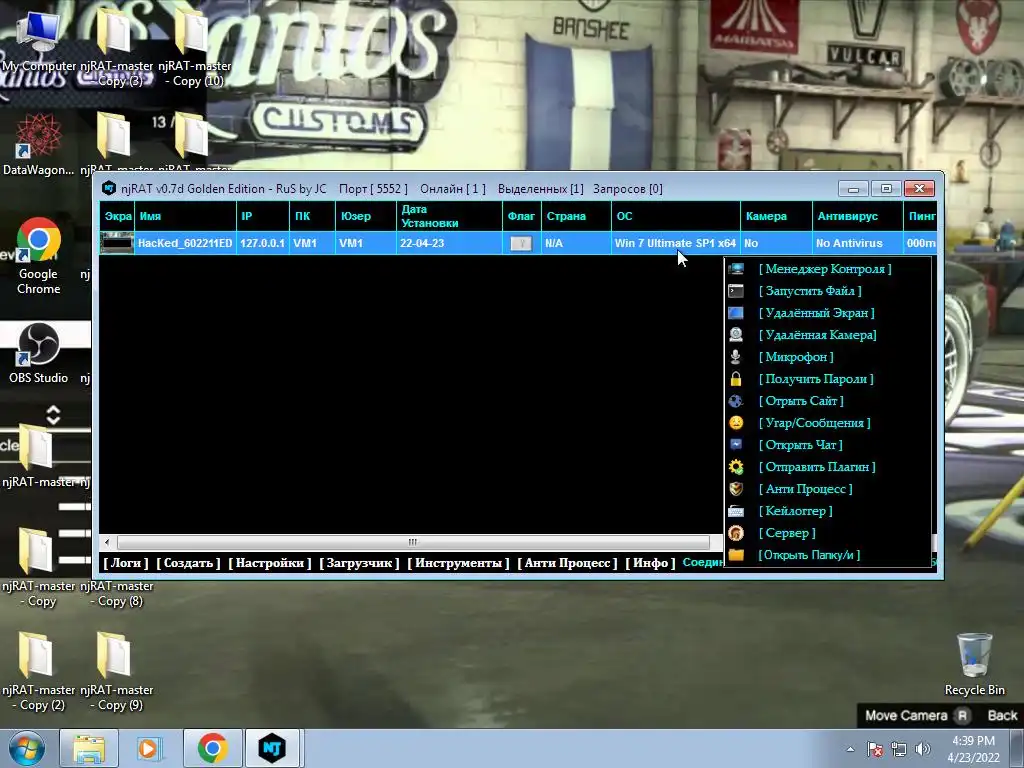Click the microphone icon in the context menu
The image size is (1024, 768).
click(736, 357)
